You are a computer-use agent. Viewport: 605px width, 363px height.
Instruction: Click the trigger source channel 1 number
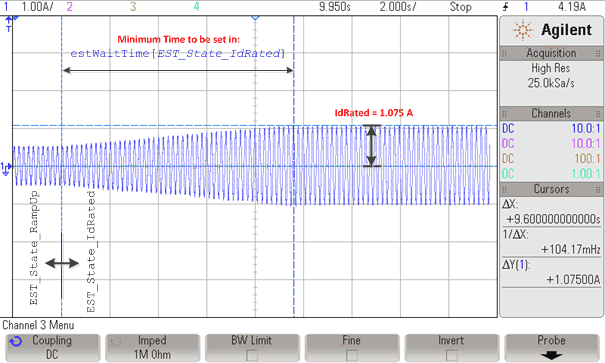pyautogui.click(x=526, y=7)
